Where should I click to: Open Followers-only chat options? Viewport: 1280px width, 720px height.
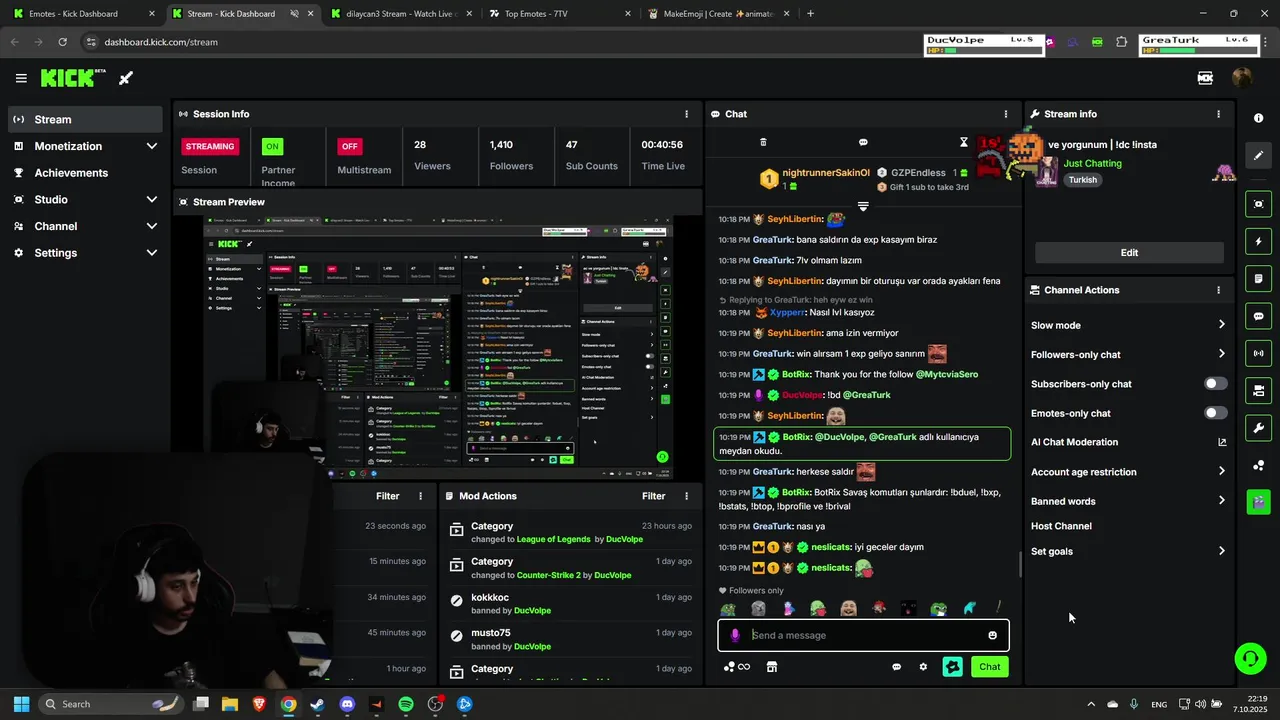coord(1129,354)
